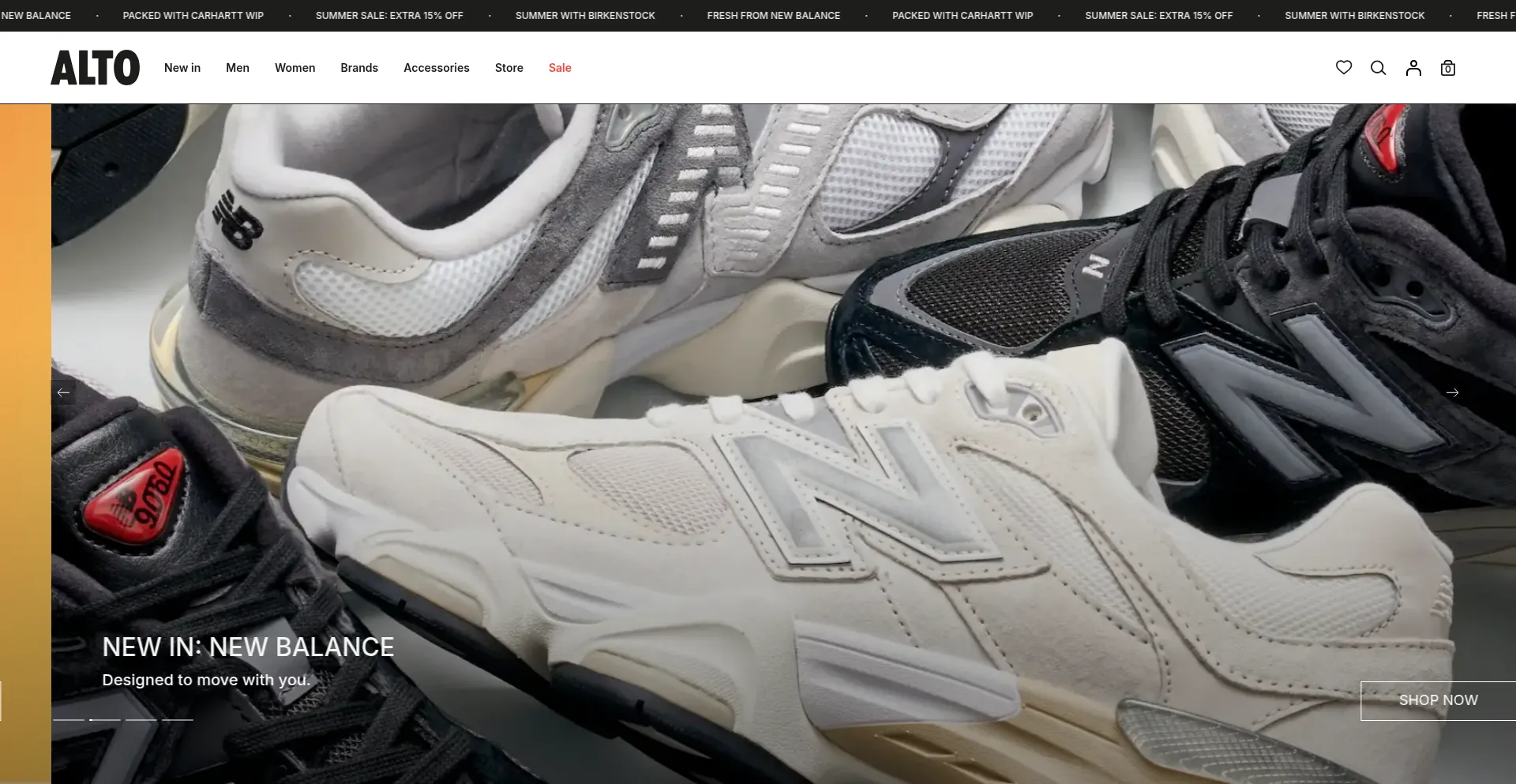Screen dimensions: 1516x784
Task: Go to previous slide with left arrow
Action: pyautogui.click(x=64, y=392)
